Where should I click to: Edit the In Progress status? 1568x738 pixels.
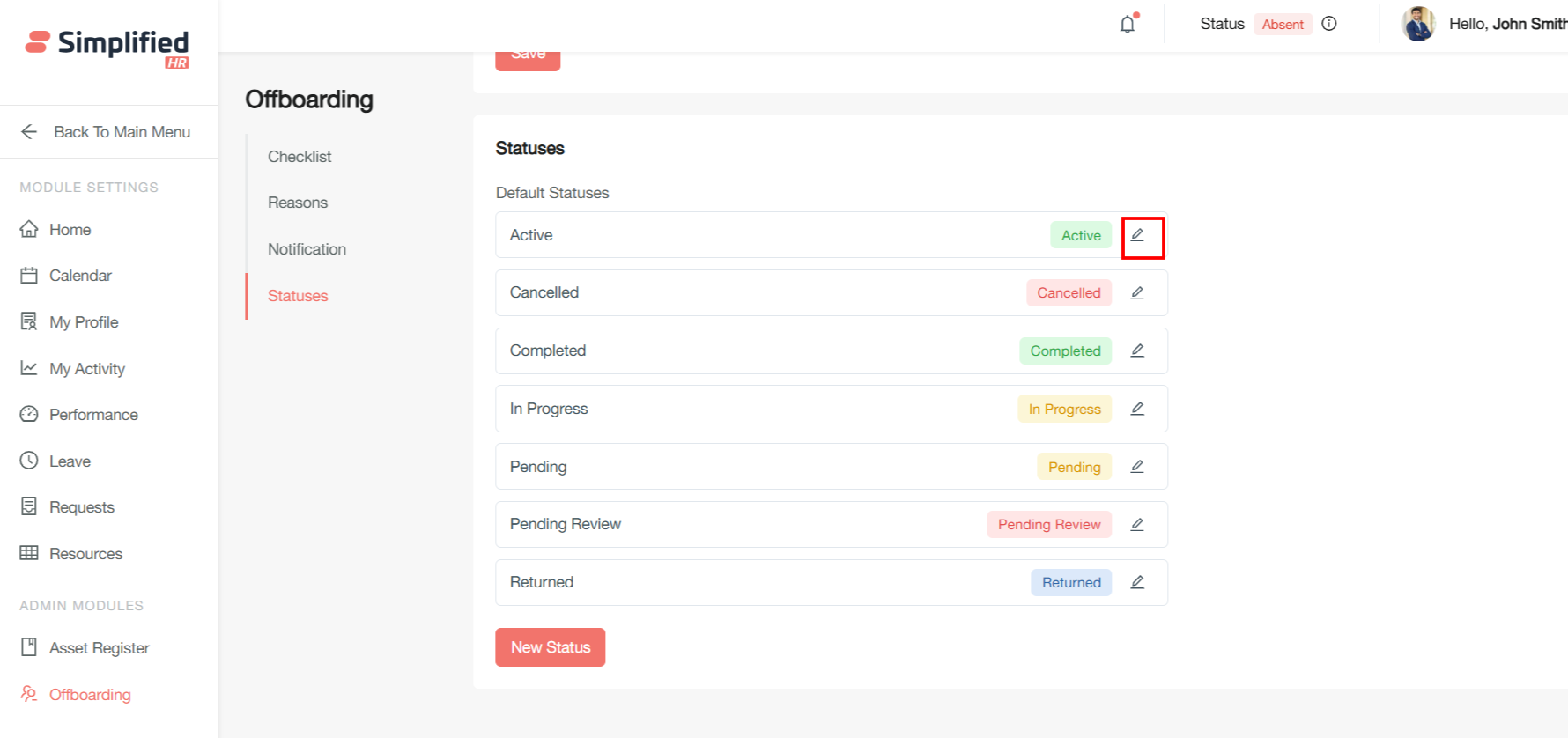pyautogui.click(x=1137, y=409)
